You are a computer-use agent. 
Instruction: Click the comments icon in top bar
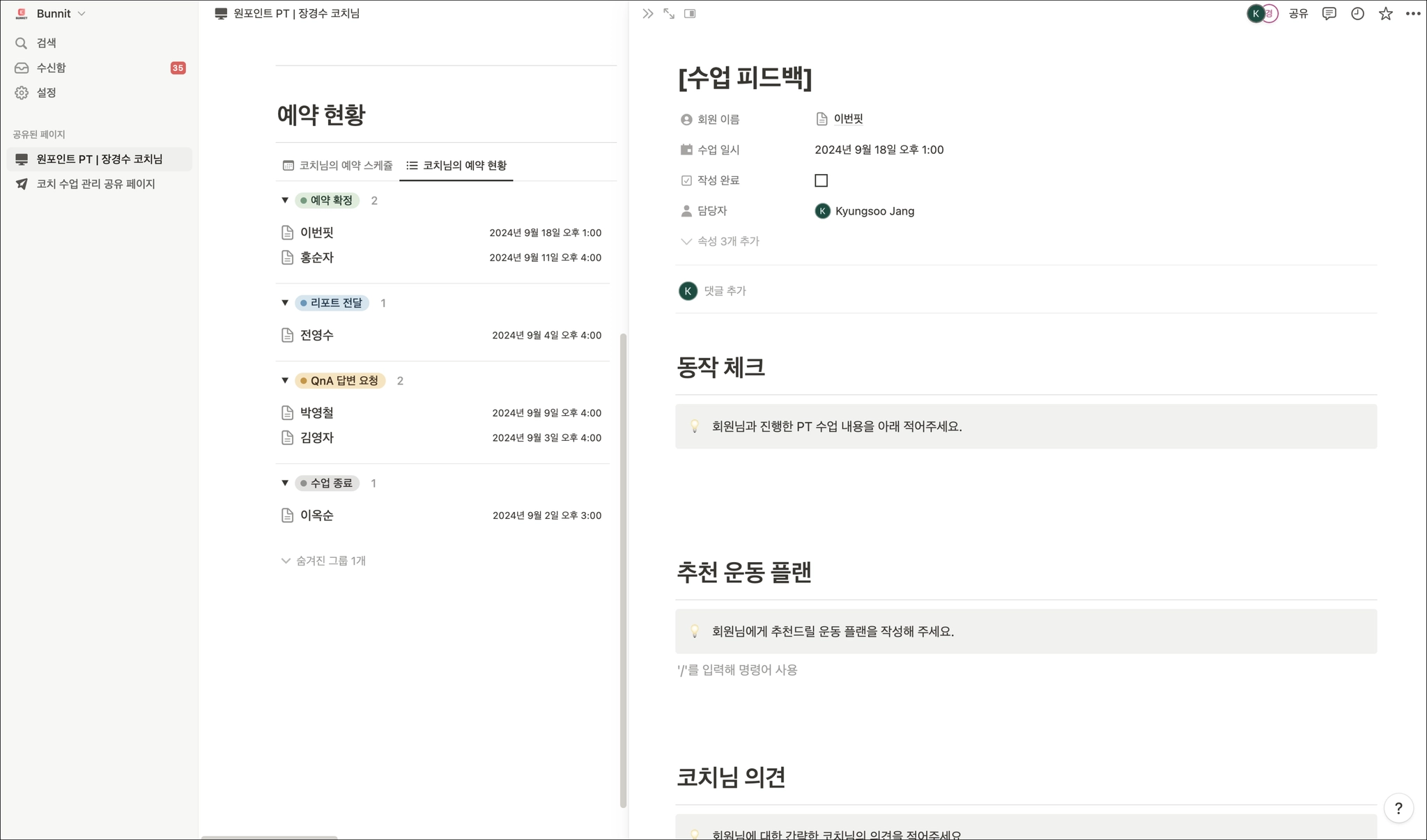point(1329,14)
